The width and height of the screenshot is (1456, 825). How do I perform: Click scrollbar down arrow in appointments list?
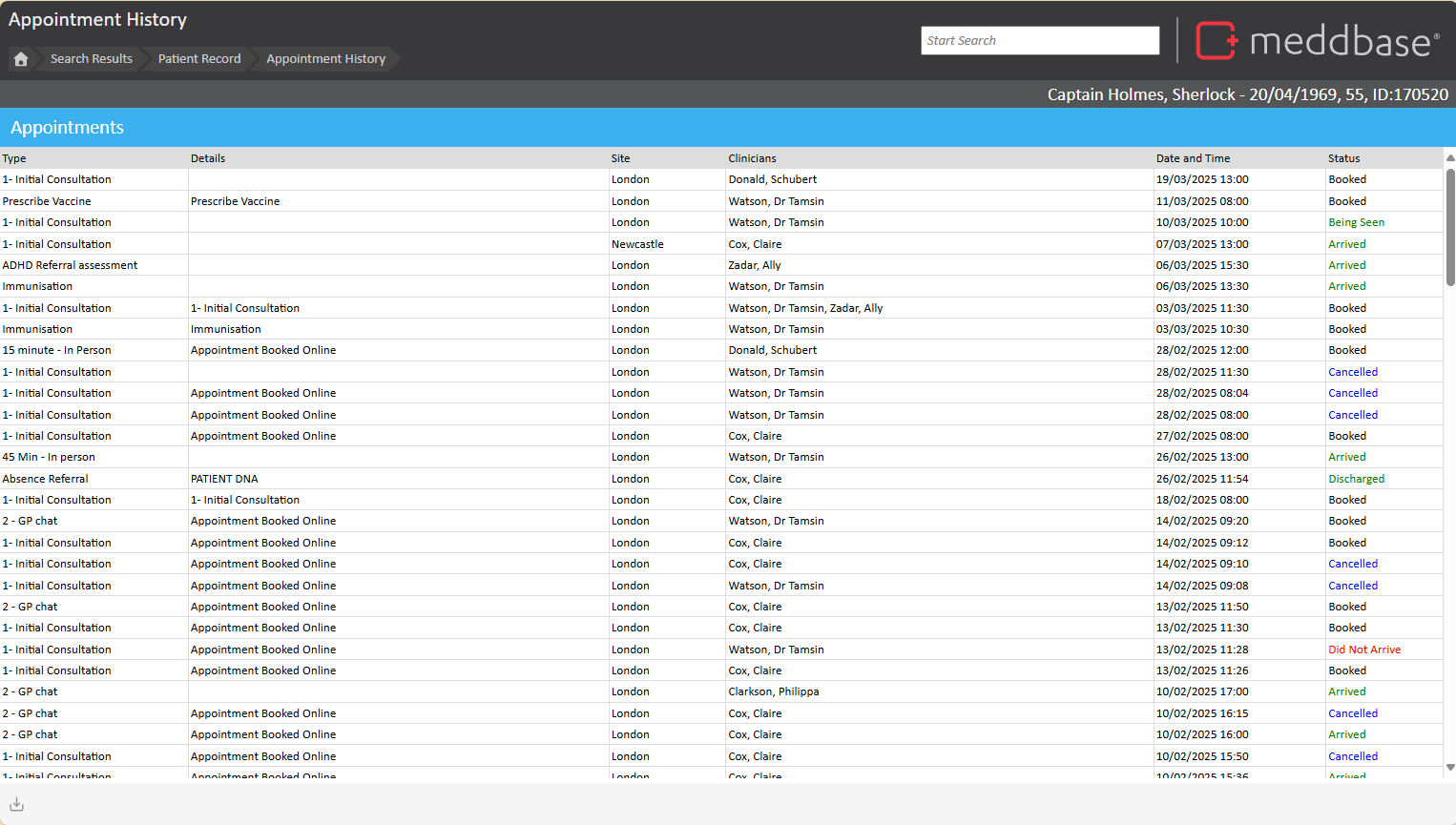tap(1449, 767)
